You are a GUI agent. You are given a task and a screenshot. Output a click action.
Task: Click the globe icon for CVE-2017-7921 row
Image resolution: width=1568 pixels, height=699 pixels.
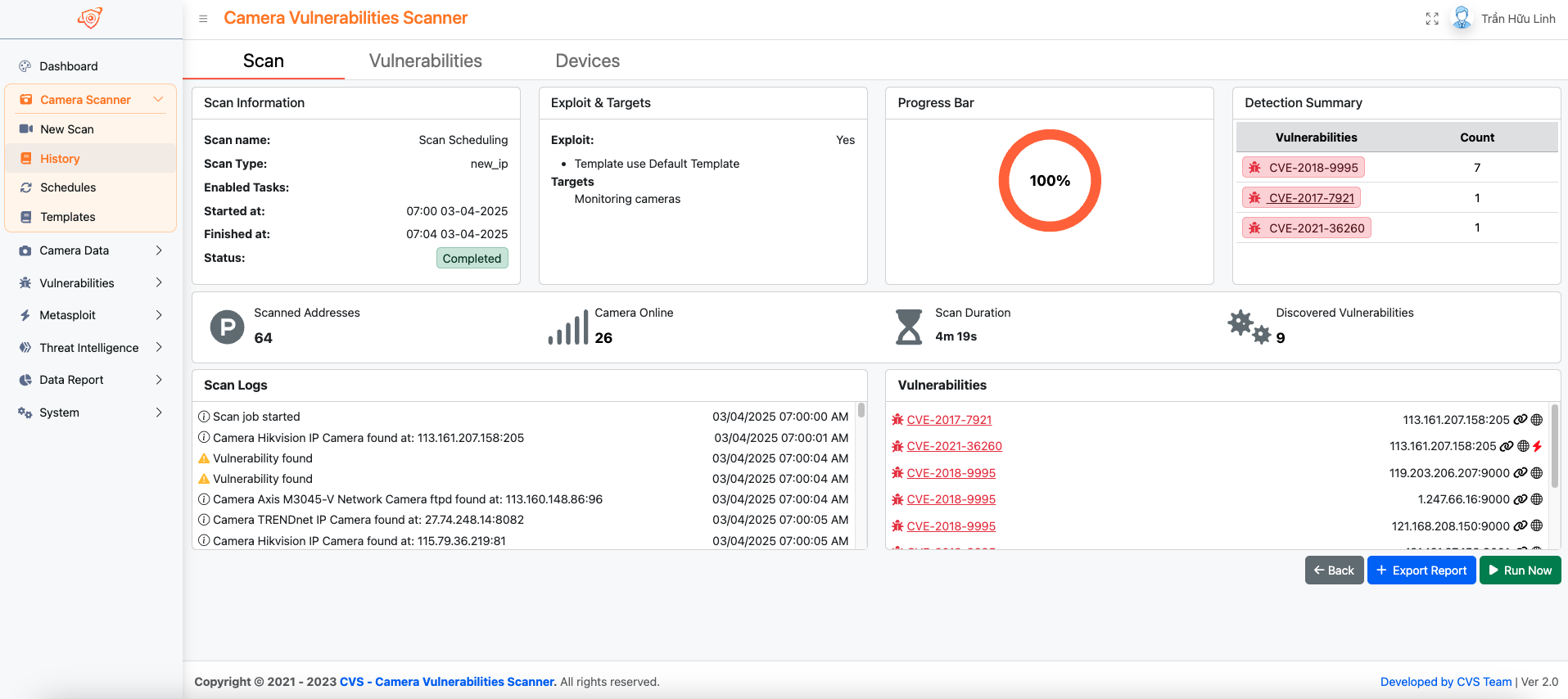tap(1537, 420)
